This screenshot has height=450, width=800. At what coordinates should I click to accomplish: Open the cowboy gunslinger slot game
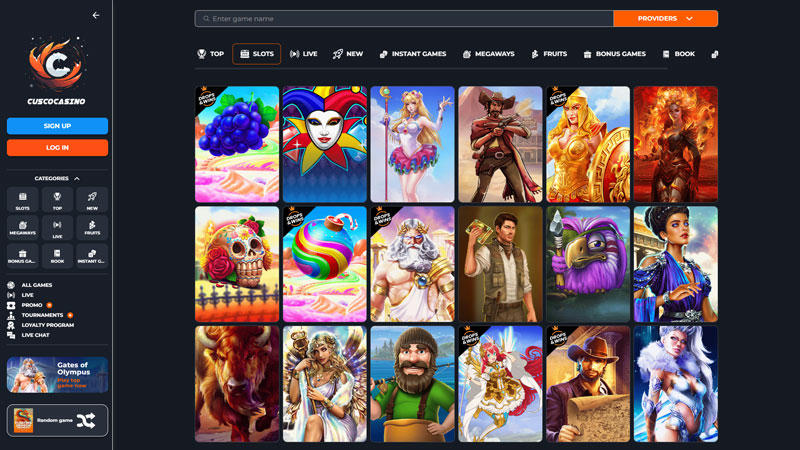coord(500,144)
